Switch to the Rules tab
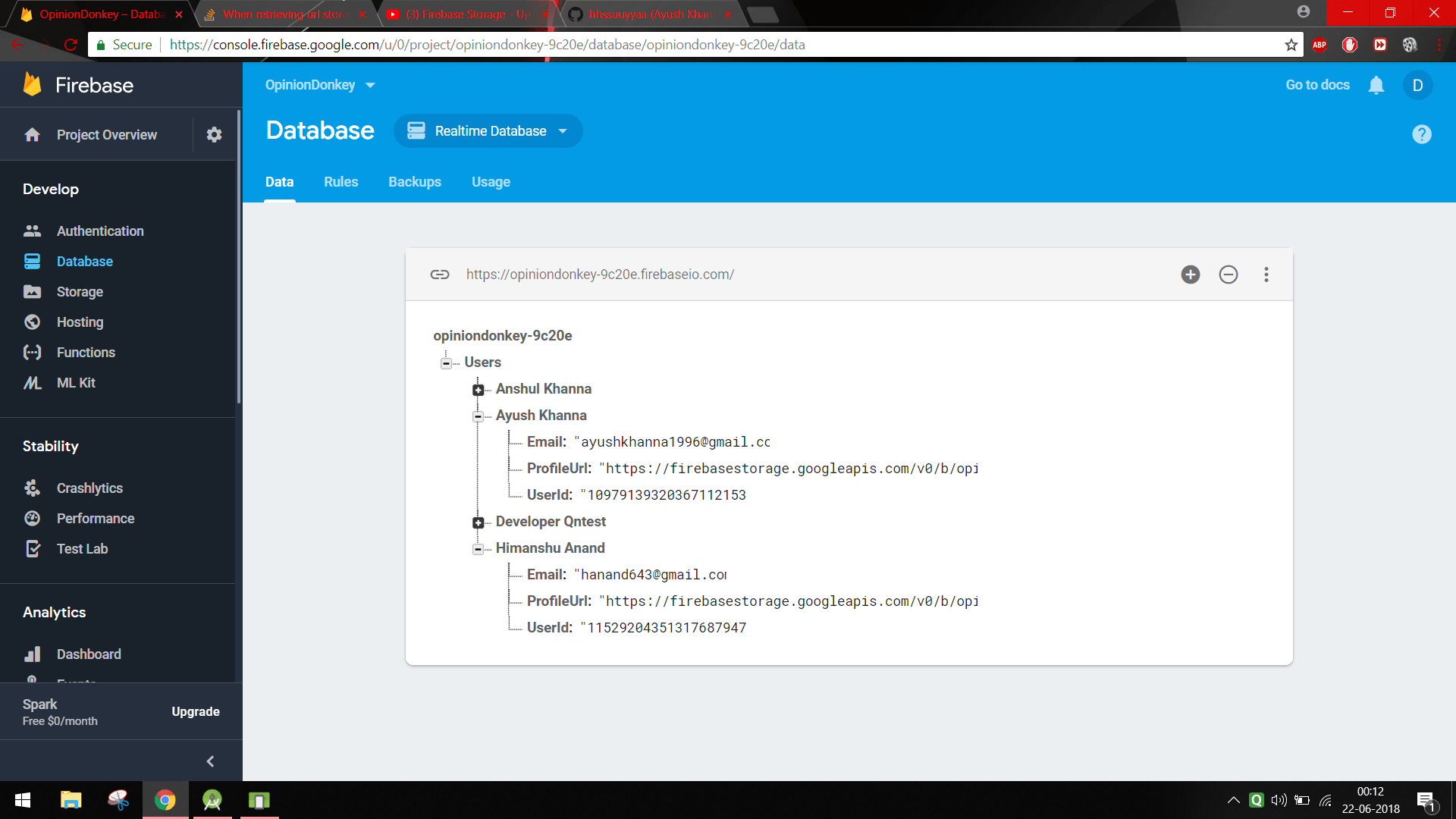 coord(340,182)
